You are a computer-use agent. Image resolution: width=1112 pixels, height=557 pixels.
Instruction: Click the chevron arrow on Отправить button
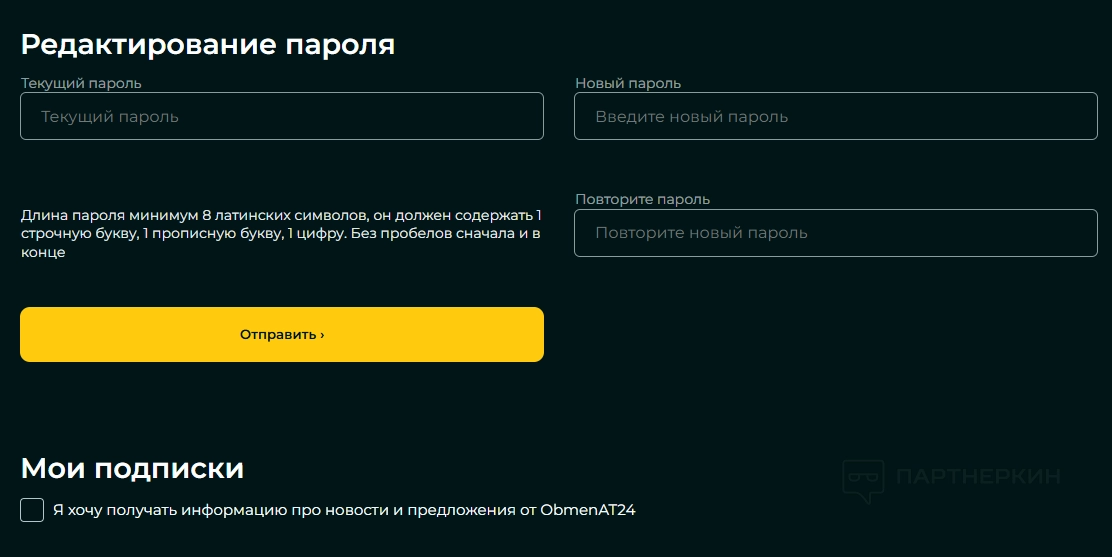coord(322,335)
